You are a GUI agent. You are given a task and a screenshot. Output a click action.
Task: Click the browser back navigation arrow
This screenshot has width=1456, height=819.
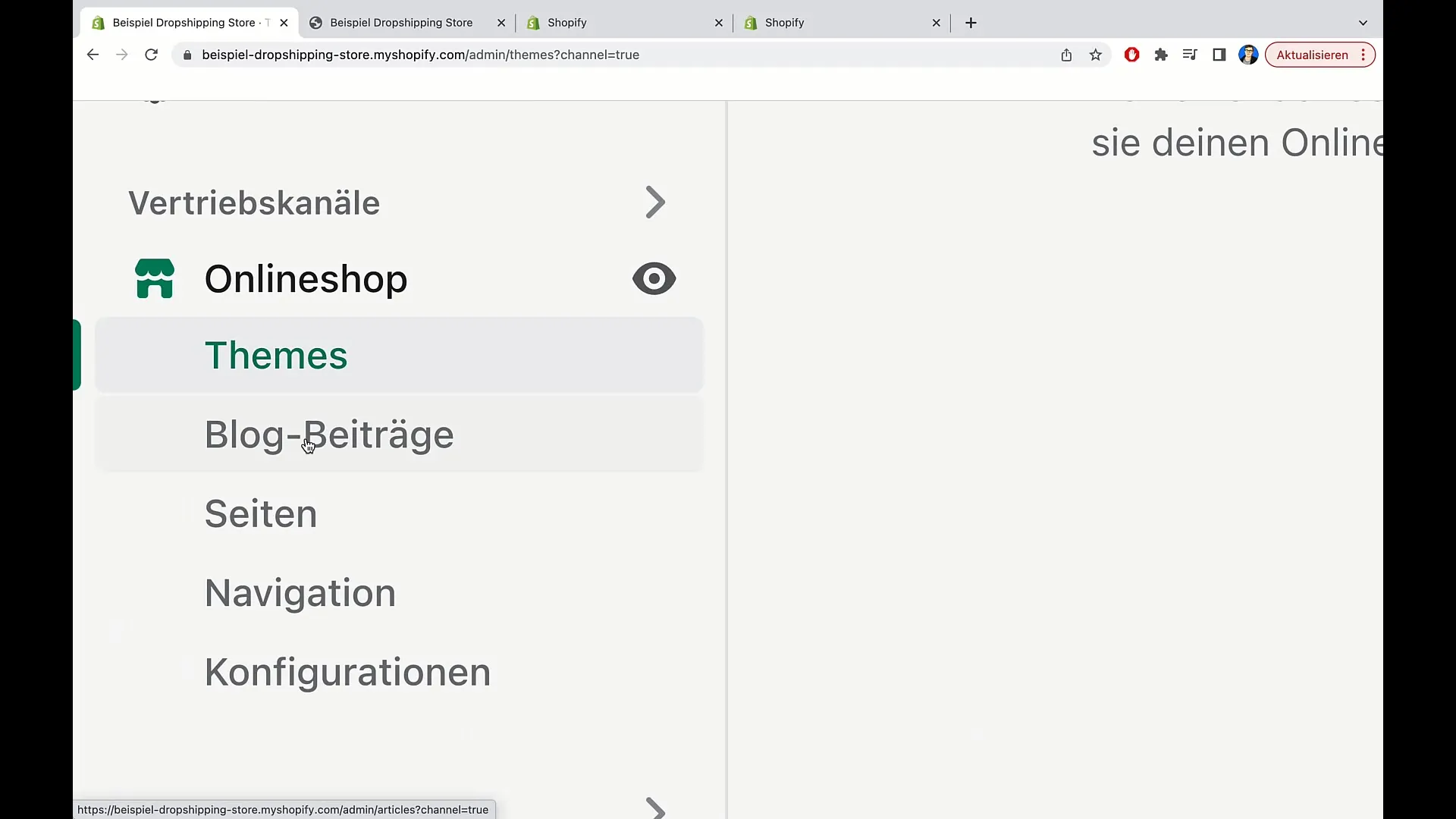94,55
